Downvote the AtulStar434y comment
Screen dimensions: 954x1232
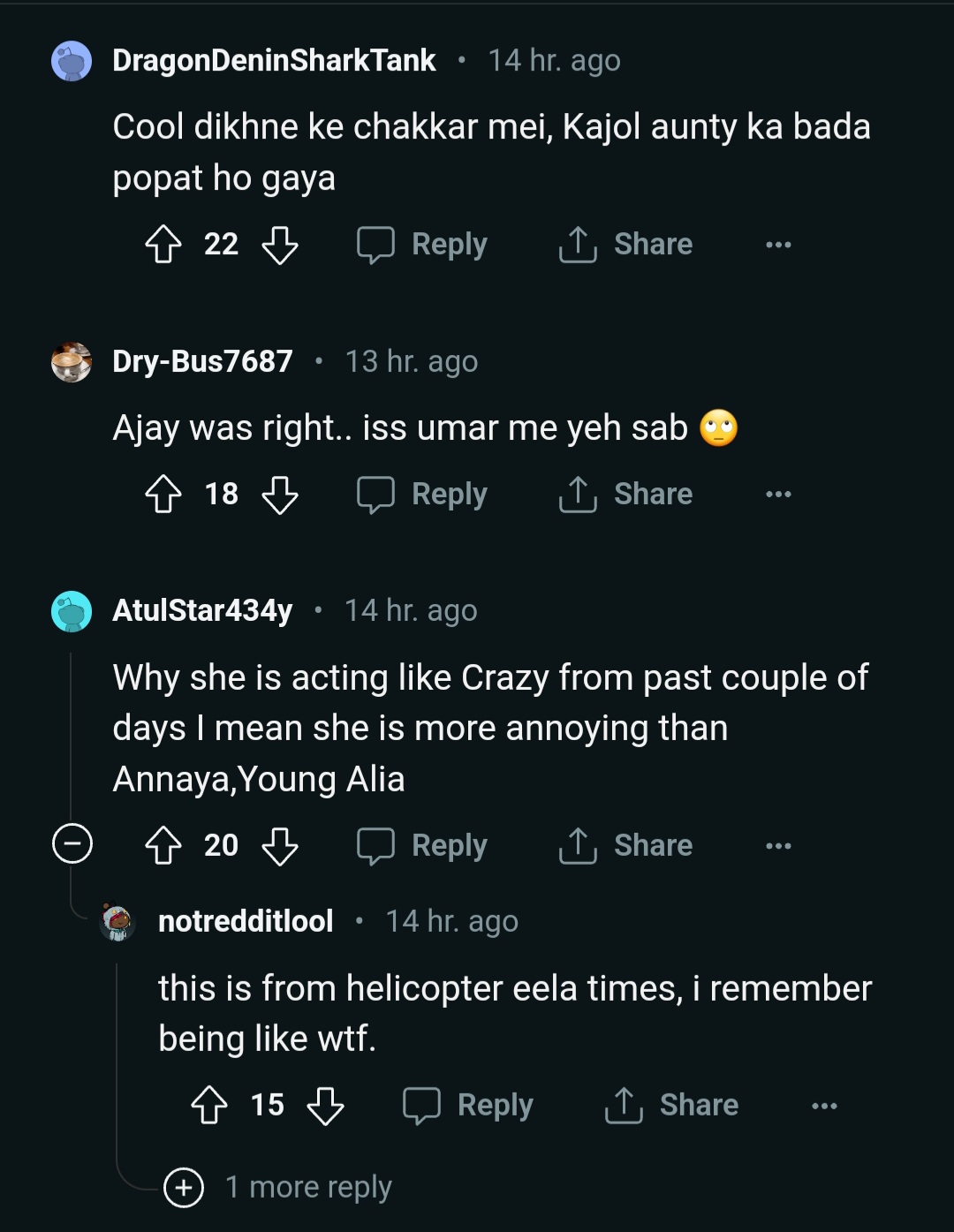[280, 846]
